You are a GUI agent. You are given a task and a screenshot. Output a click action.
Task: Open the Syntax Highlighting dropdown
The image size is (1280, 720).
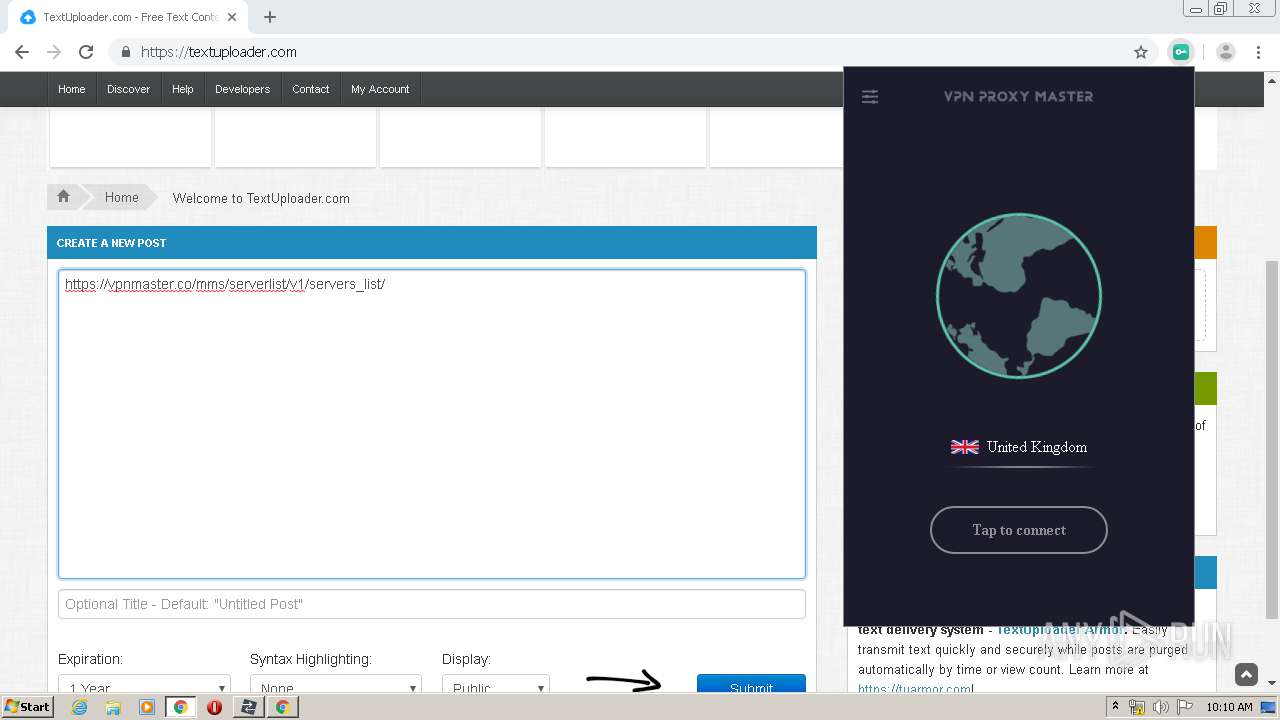coord(336,686)
